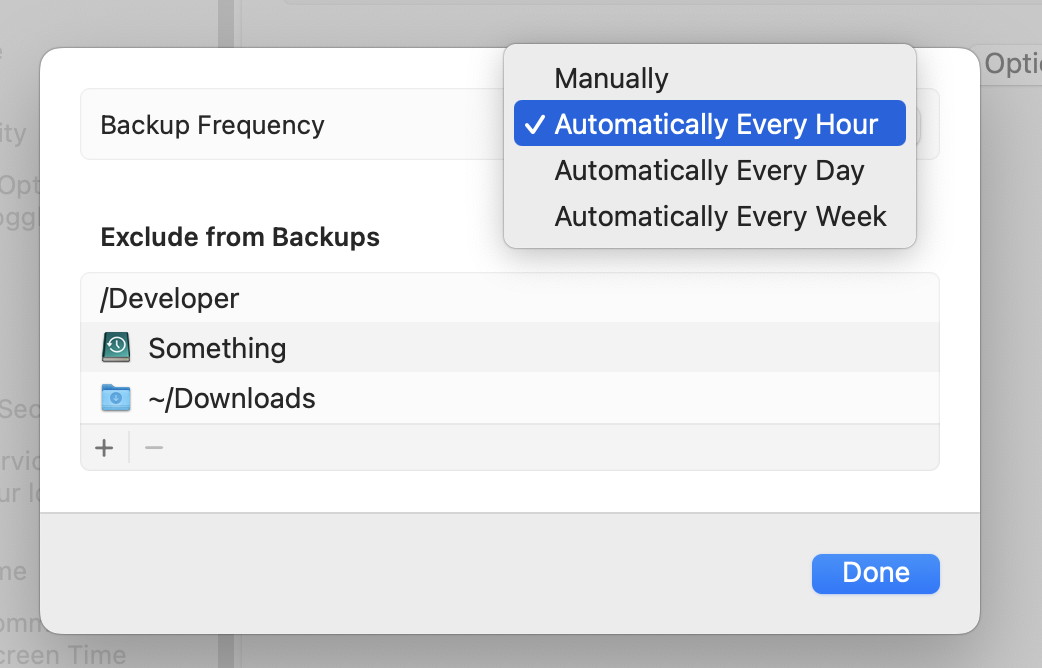Select the ~/Downloads entry text

pyautogui.click(x=232, y=399)
